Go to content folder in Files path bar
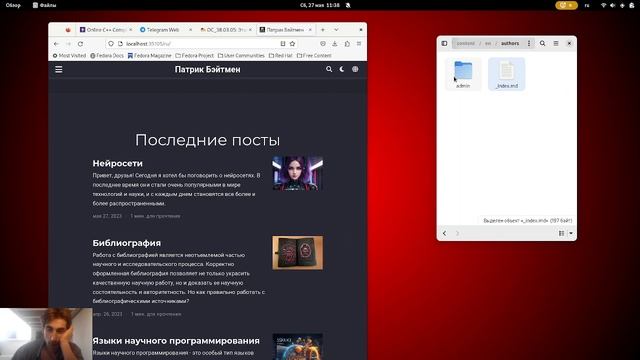Viewport: 640px width, 360px height. pyautogui.click(x=465, y=43)
